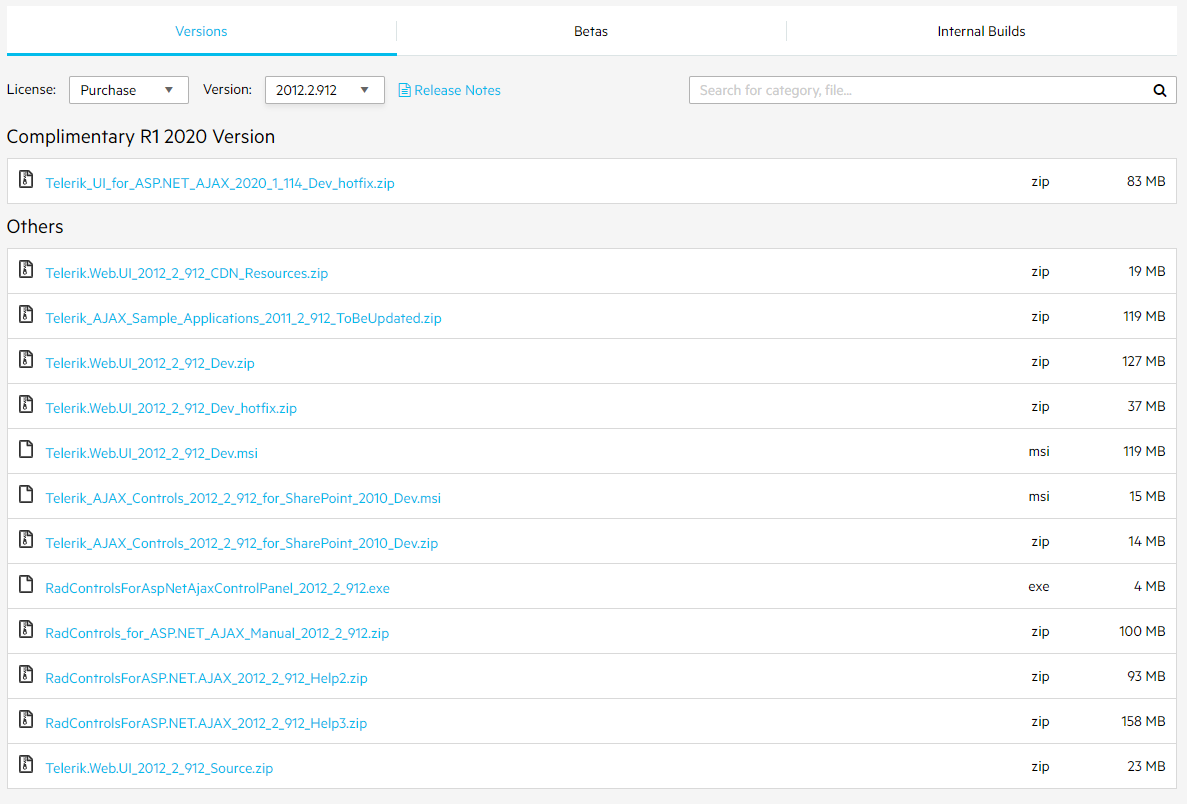Click the file icon beside RadControlsForAspNetAjaxControlPanel_2012_2_912.exe
The image size is (1187, 804).
[x=26, y=584]
